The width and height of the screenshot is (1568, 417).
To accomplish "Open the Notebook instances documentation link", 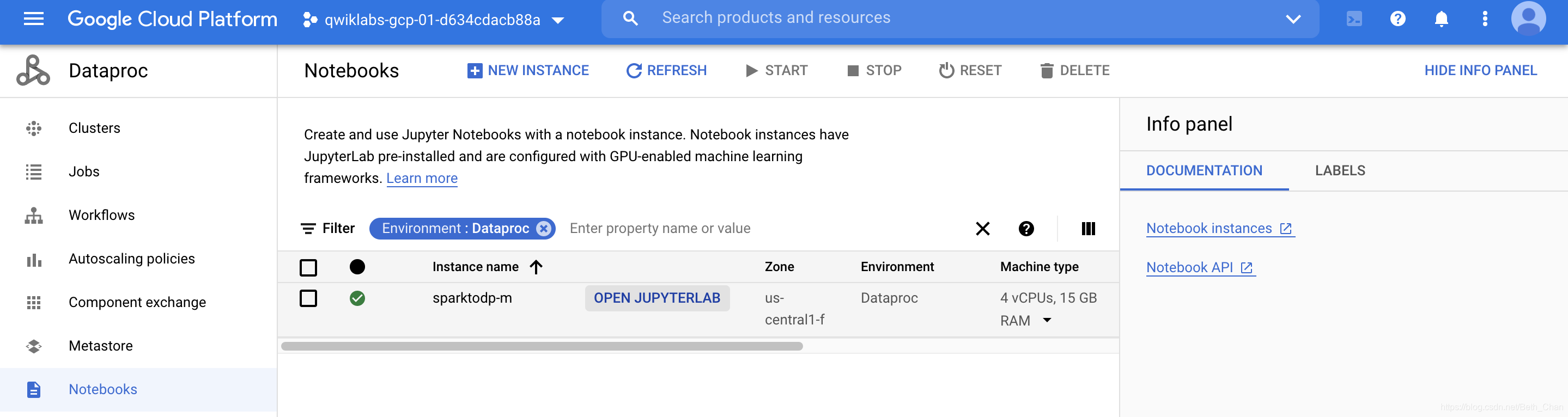I will click(1219, 229).
